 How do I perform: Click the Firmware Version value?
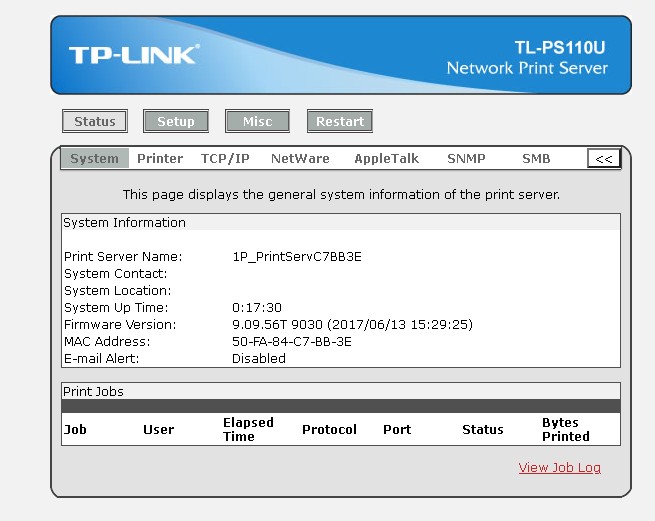[x=352, y=325]
